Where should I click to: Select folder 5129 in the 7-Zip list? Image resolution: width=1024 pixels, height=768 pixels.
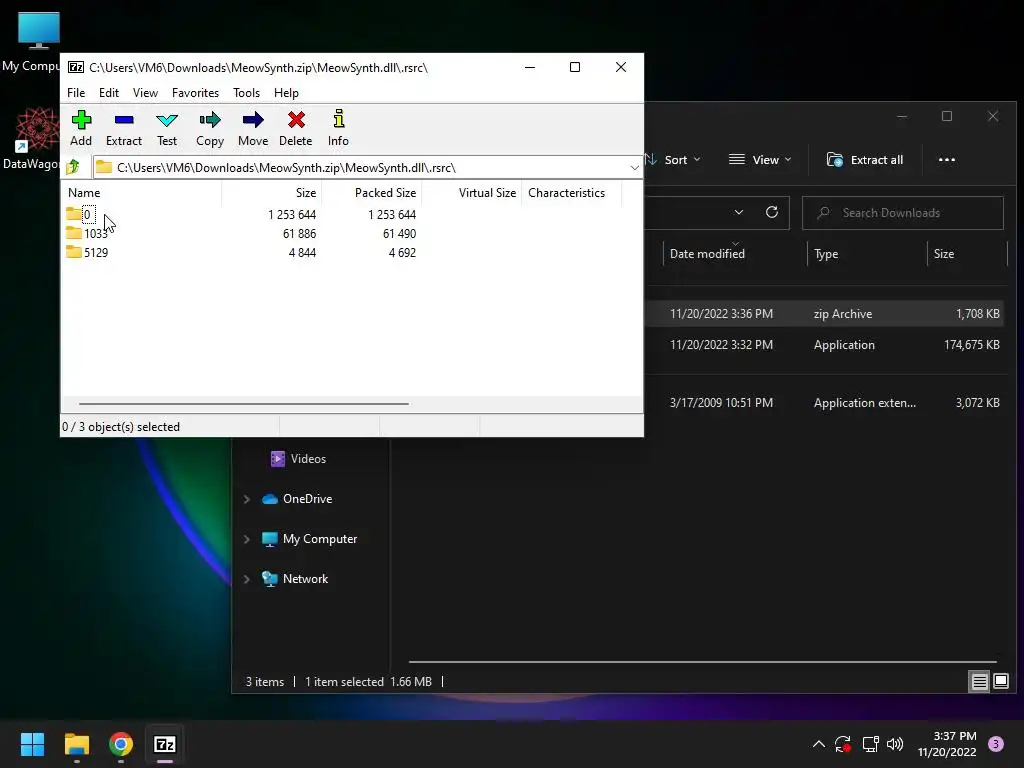87,252
